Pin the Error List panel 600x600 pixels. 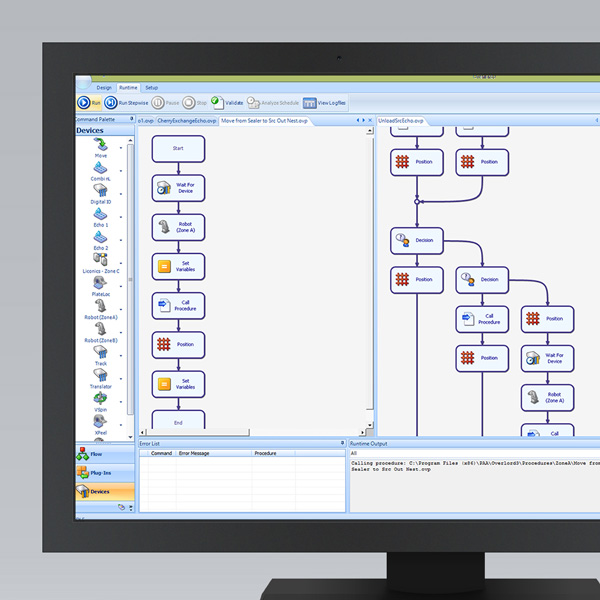(x=342, y=443)
